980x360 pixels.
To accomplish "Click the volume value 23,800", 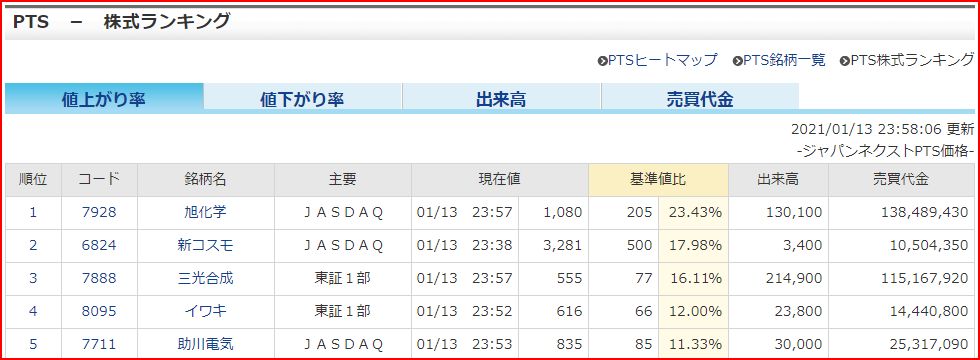I will [x=798, y=311].
